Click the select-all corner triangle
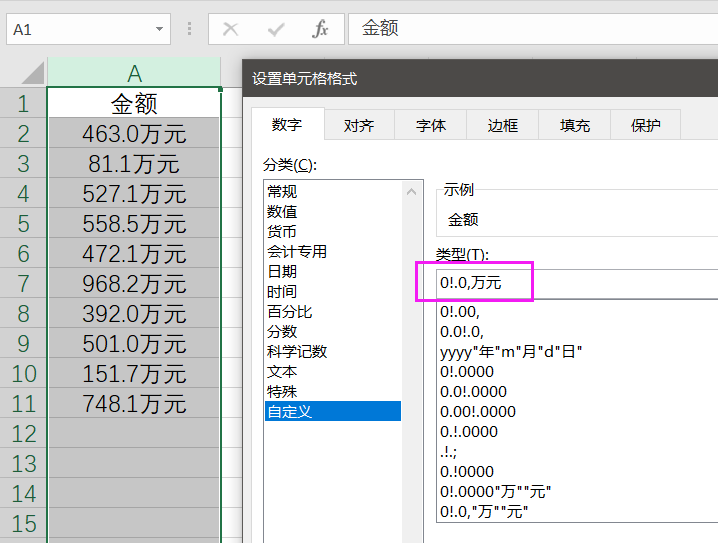 coord(33,73)
